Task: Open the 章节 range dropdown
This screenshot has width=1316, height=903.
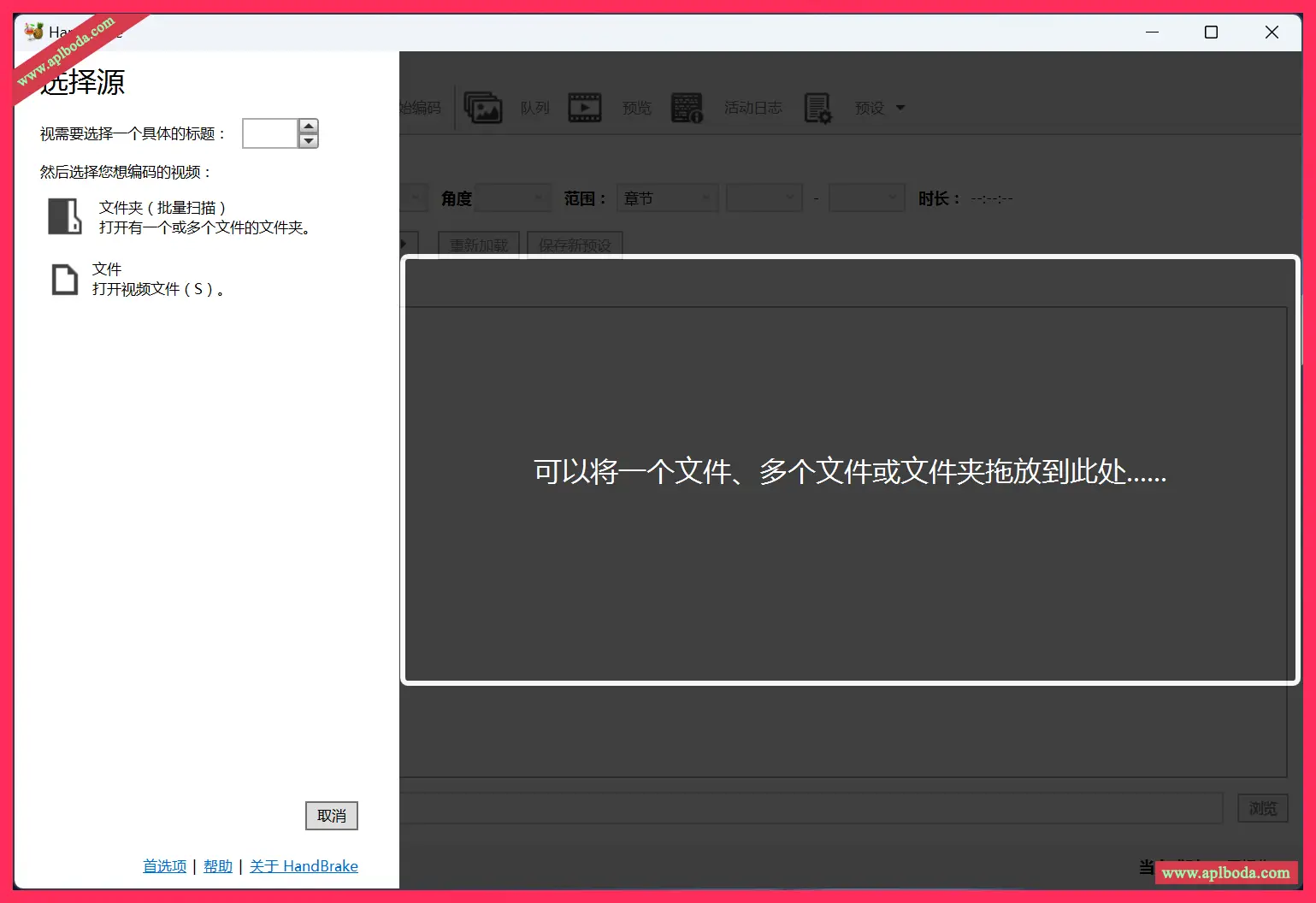Action: click(x=667, y=198)
